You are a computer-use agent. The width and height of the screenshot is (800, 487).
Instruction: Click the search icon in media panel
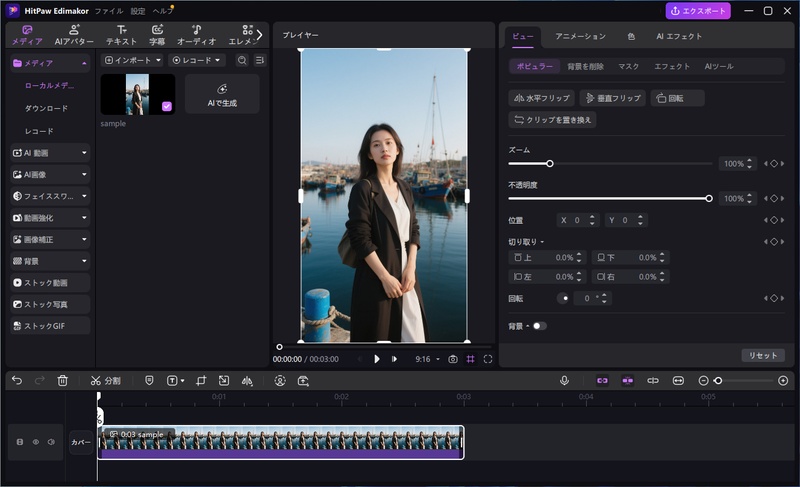tap(242, 60)
